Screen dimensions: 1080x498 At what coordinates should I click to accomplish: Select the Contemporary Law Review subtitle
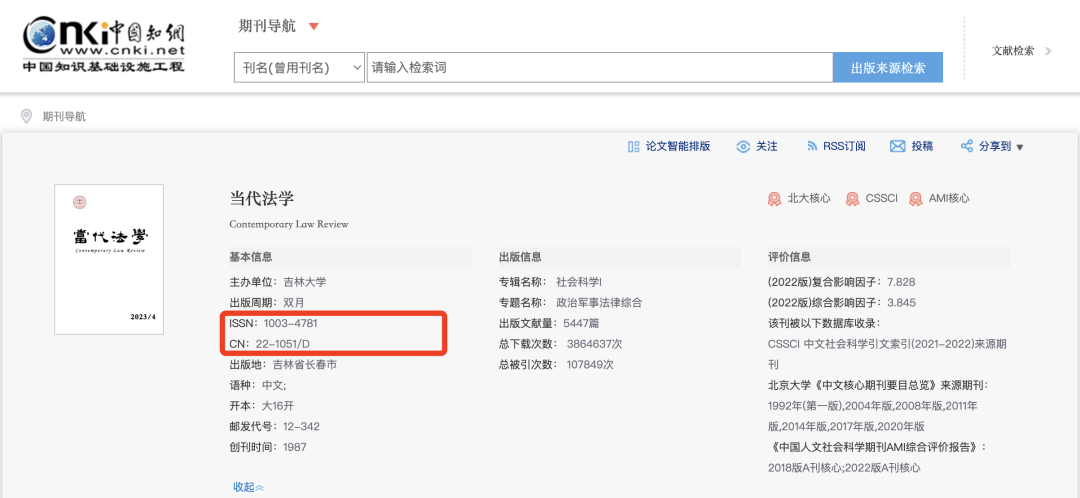click(x=289, y=224)
